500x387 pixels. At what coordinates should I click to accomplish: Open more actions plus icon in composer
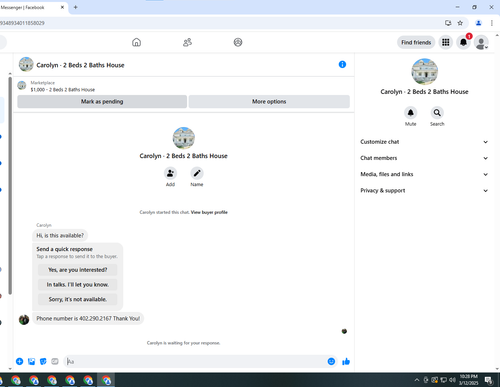click(20, 361)
